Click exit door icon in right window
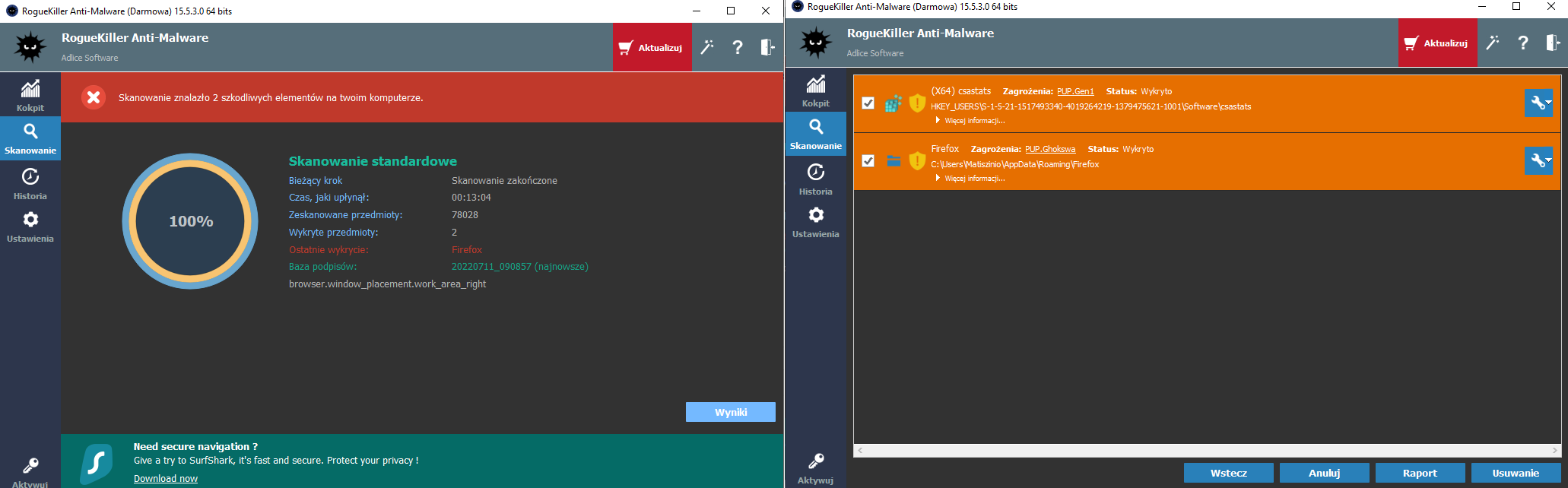Screen dimensions: 1568x488 click(1553, 43)
